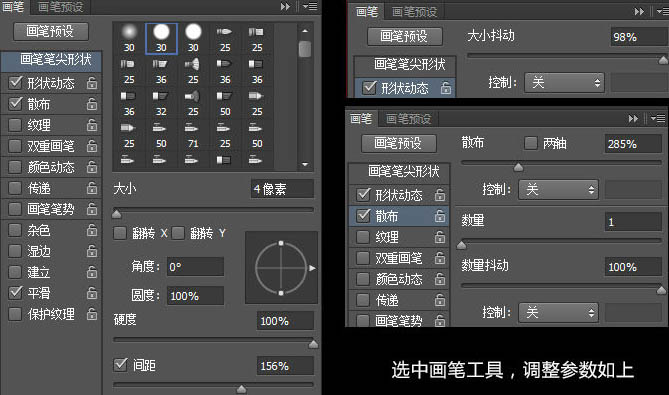Open 控制 dropdown below 数量抖动
This screenshot has width=669, height=395.
pos(558,313)
